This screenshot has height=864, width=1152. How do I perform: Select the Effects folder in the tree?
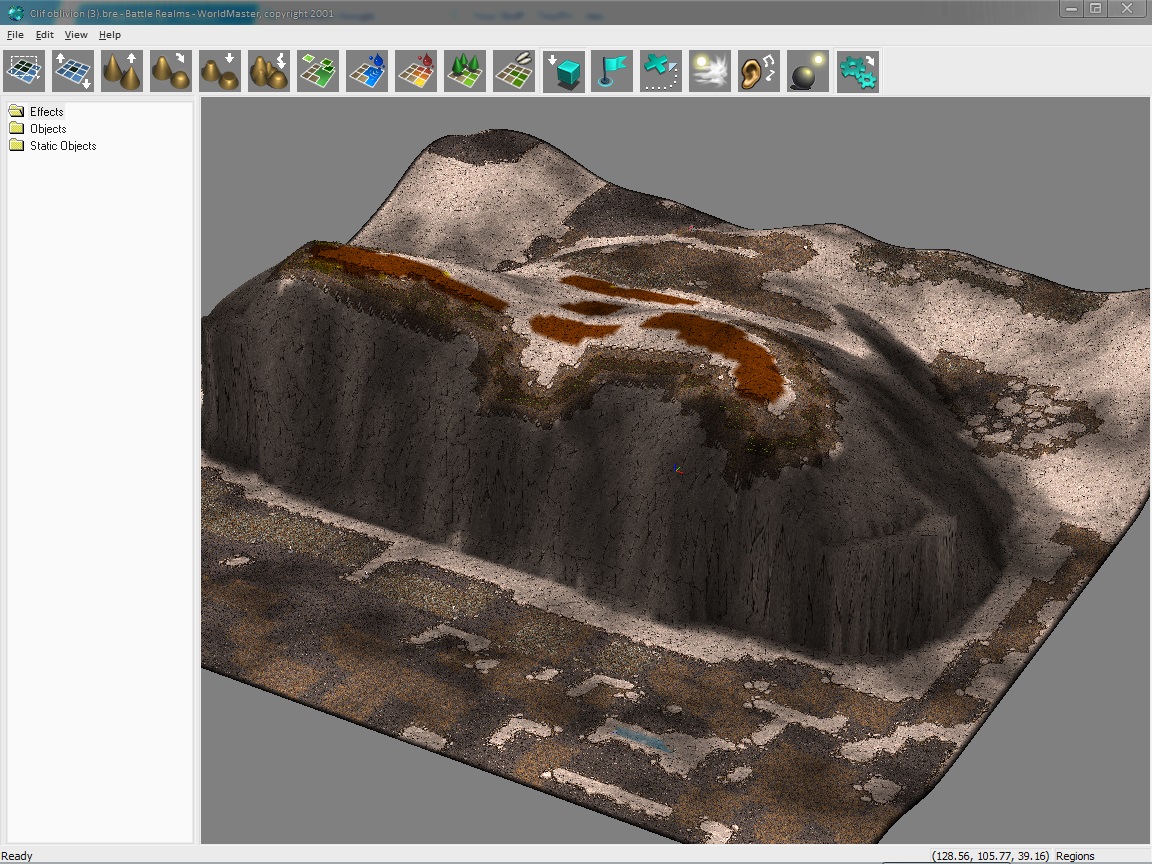coord(46,112)
